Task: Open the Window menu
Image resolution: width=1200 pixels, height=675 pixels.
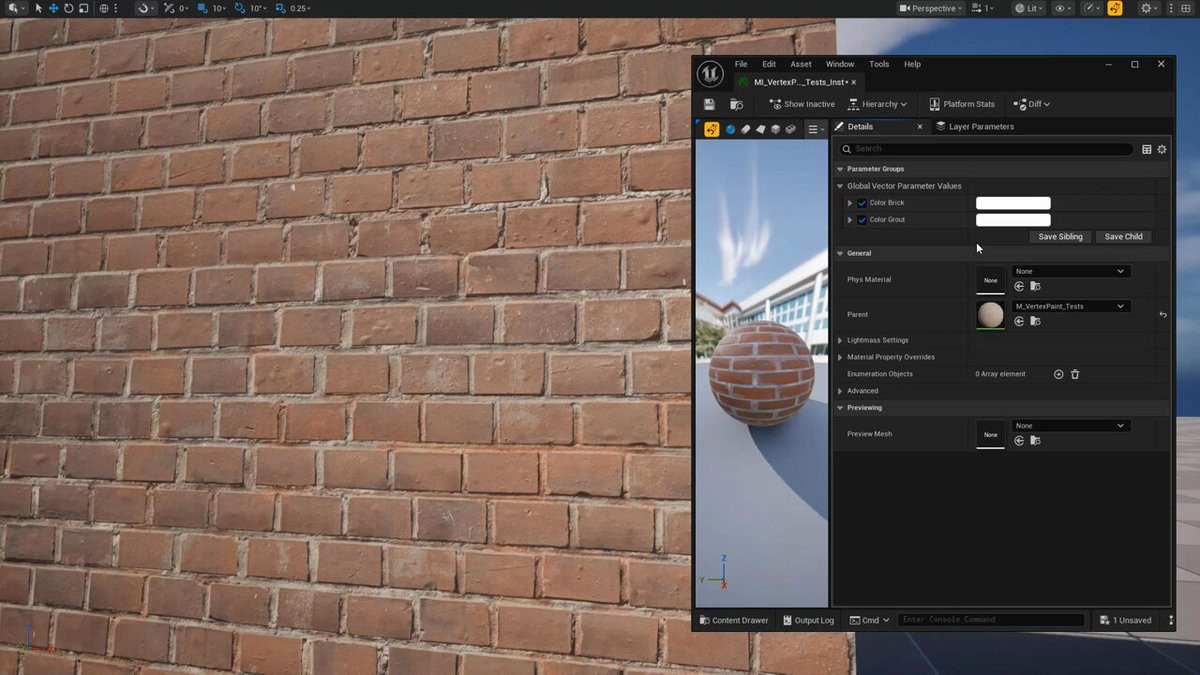Action: [x=840, y=64]
